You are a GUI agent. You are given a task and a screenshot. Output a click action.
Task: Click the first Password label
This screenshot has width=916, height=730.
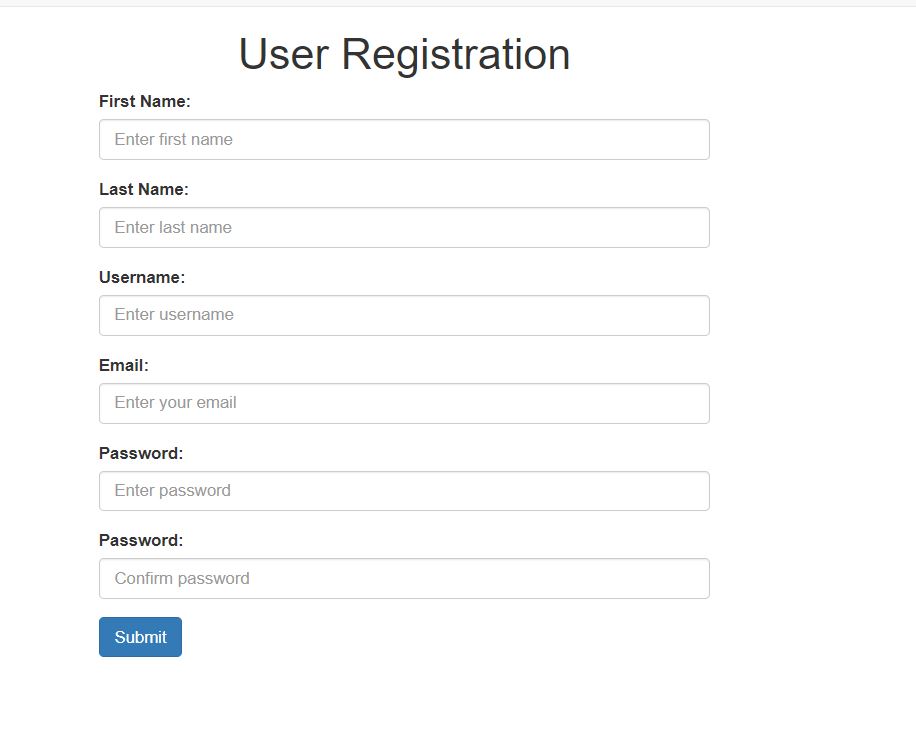click(x=140, y=453)
